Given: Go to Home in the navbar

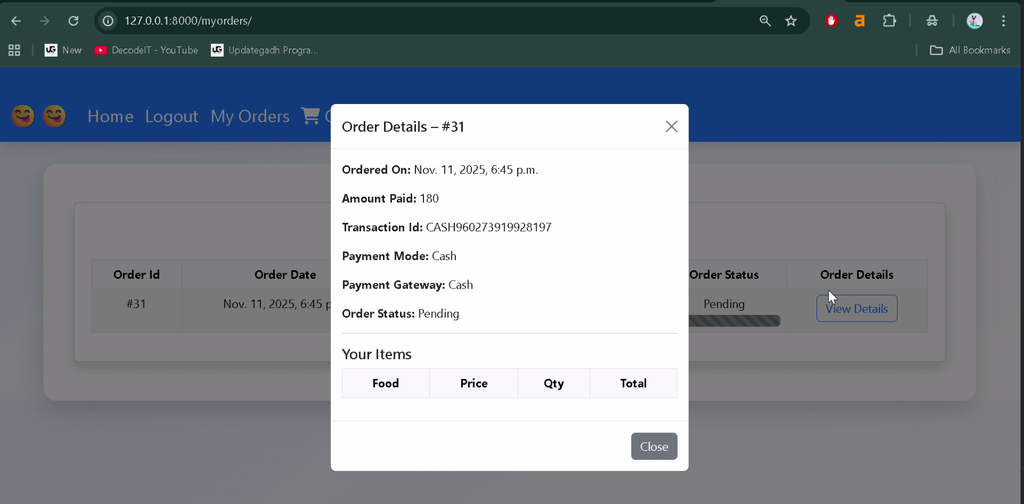Looking at the screenshot, I should tap(110, 116).
